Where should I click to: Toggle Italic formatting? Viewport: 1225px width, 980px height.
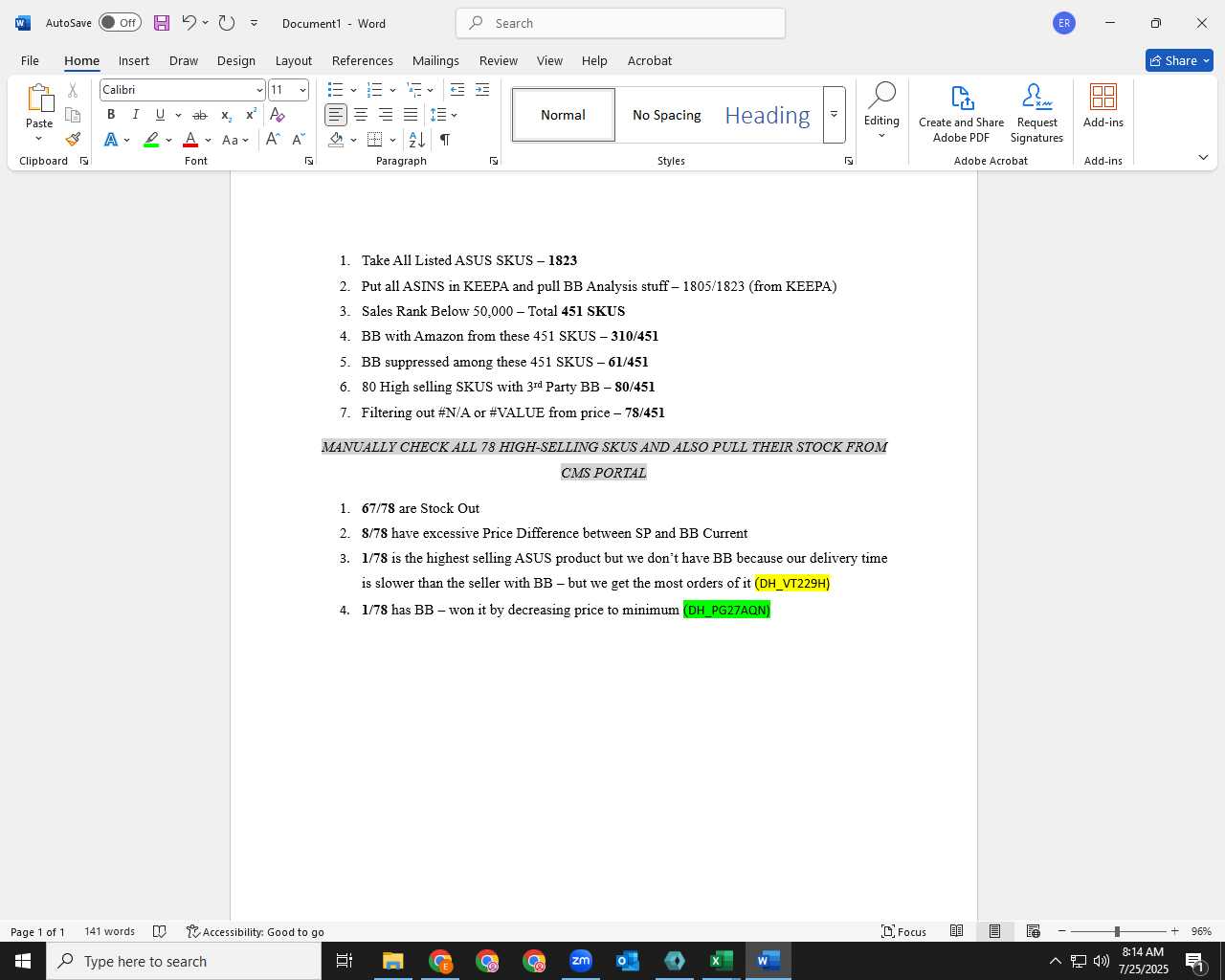point(136,115)
